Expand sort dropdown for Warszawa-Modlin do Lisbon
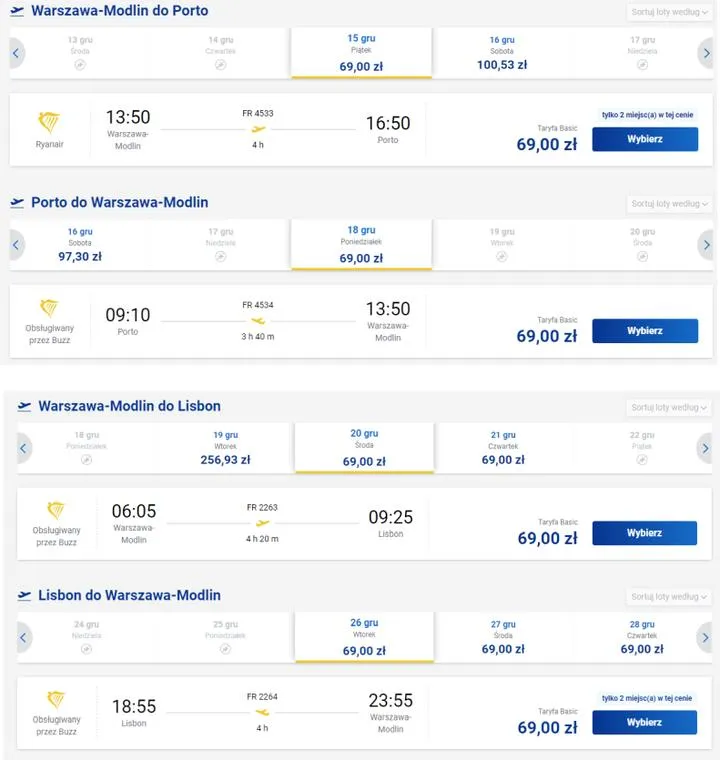The height and width of the screenshot is (760, 720). [x=669, y=408]
